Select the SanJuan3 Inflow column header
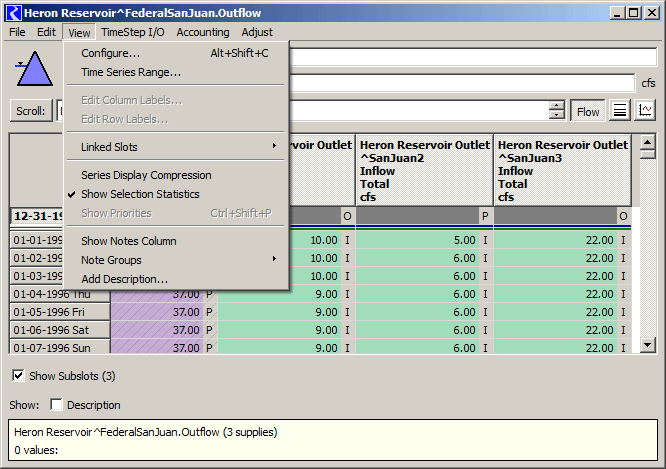The width and height of the screenshot is (666, 469). (563, 170)
